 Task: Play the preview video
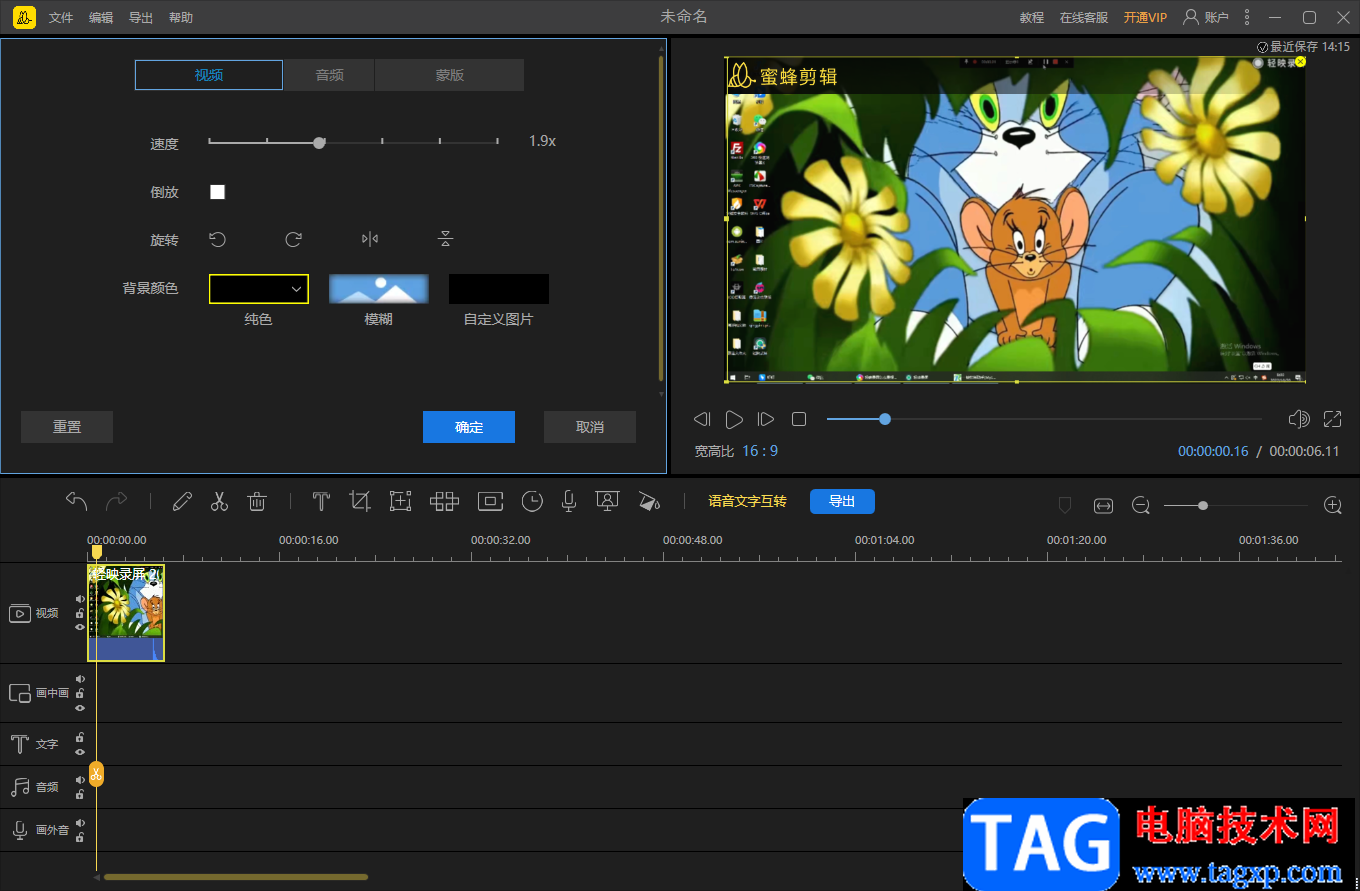tap(734, 419)
